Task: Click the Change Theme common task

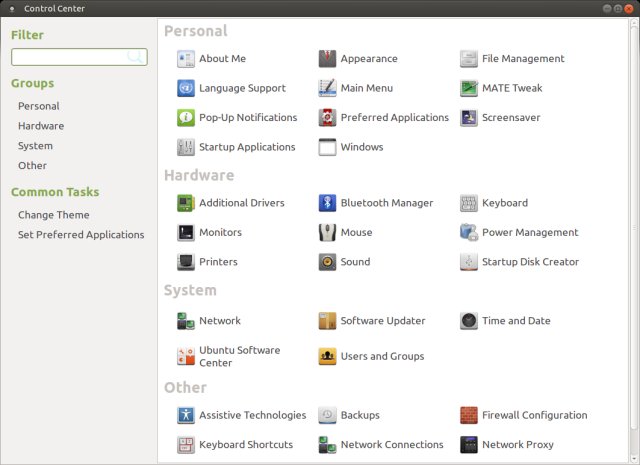Action: [x=54, y=215]
